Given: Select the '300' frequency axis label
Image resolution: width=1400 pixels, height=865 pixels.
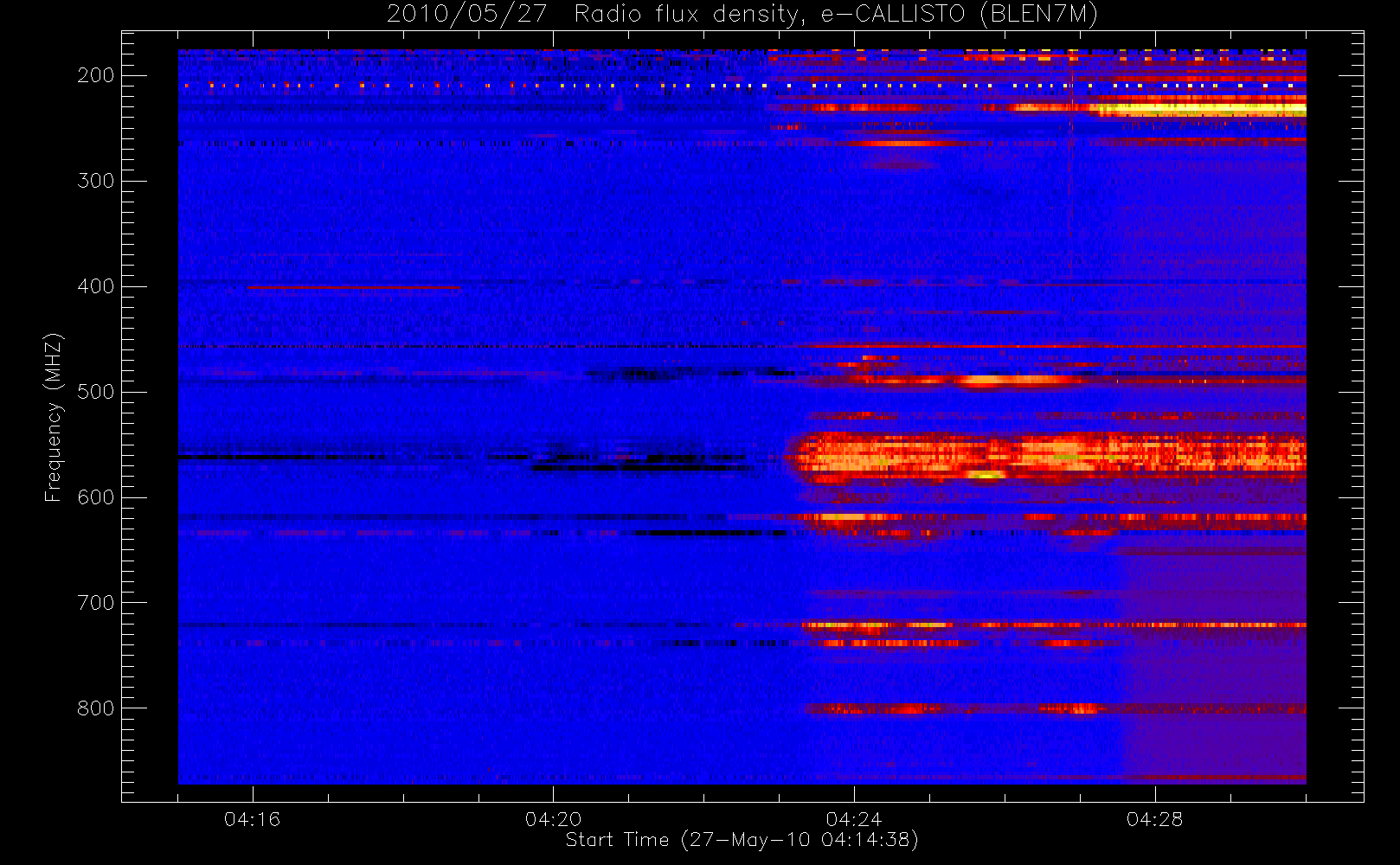Looking at the screenshot, I should click(95, 181).
